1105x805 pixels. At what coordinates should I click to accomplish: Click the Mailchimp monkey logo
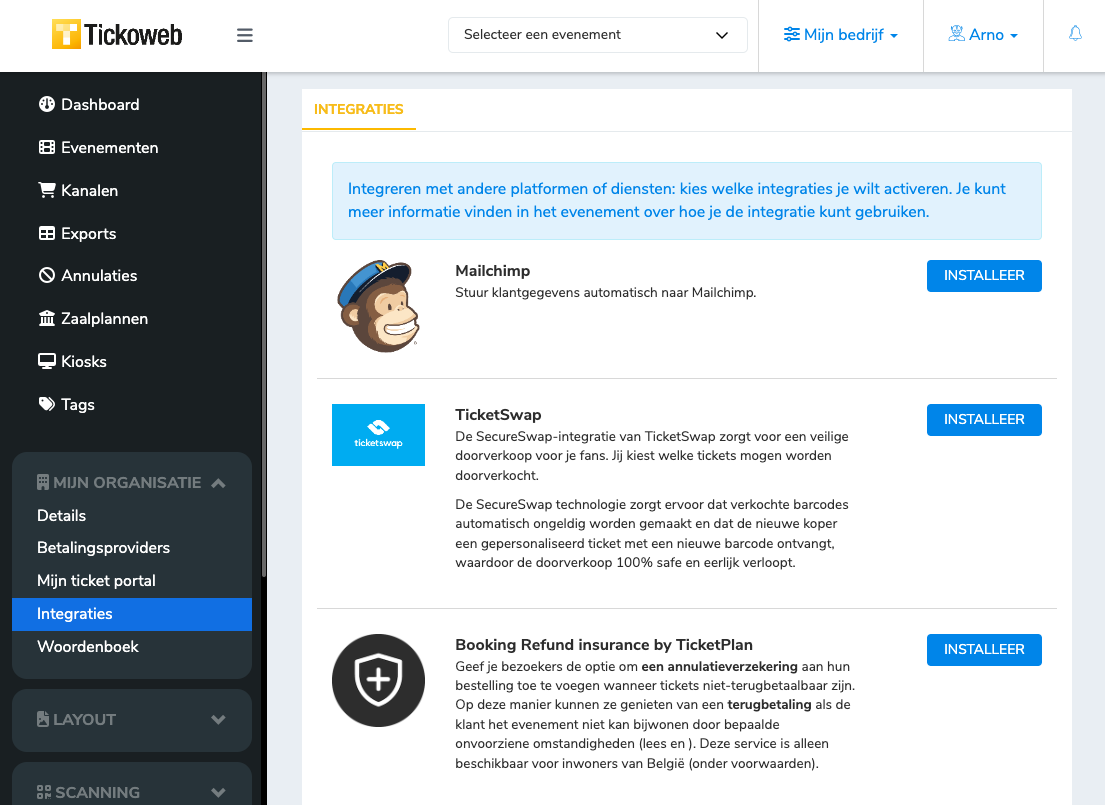click(378, 306)
